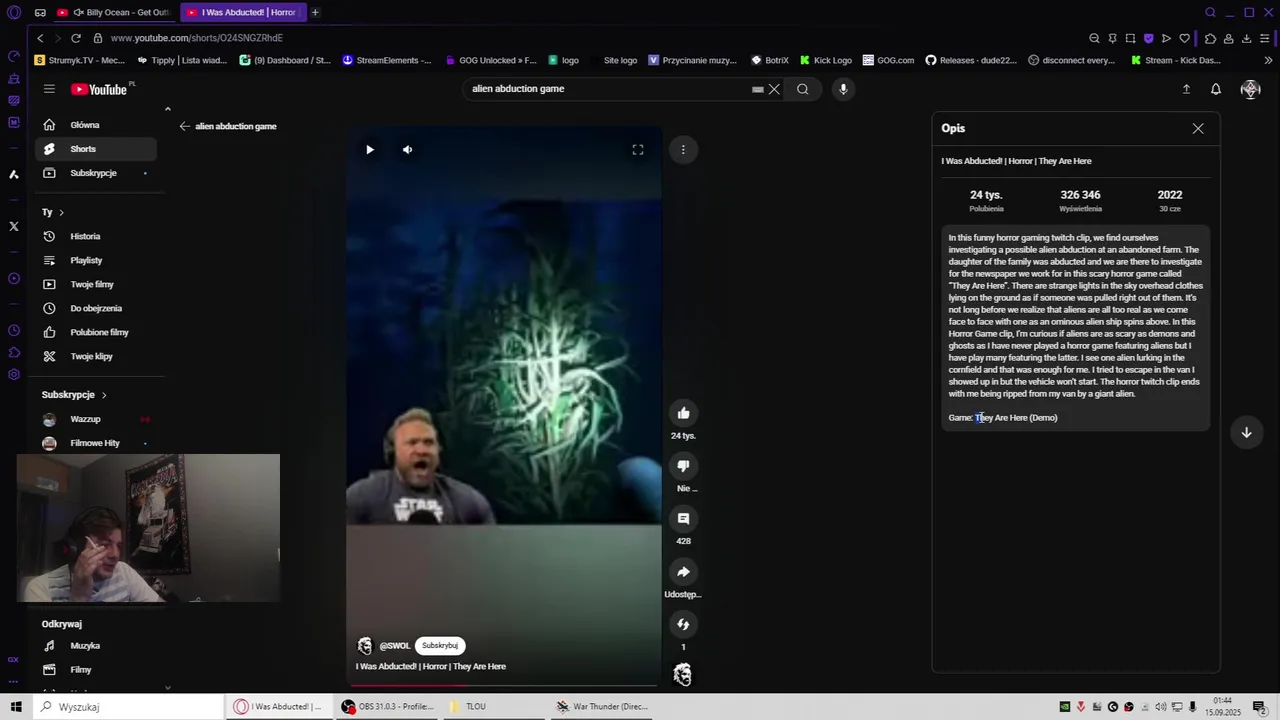Open the Short's three-dot more menu
1280x720 pixels.
point(683,150)
